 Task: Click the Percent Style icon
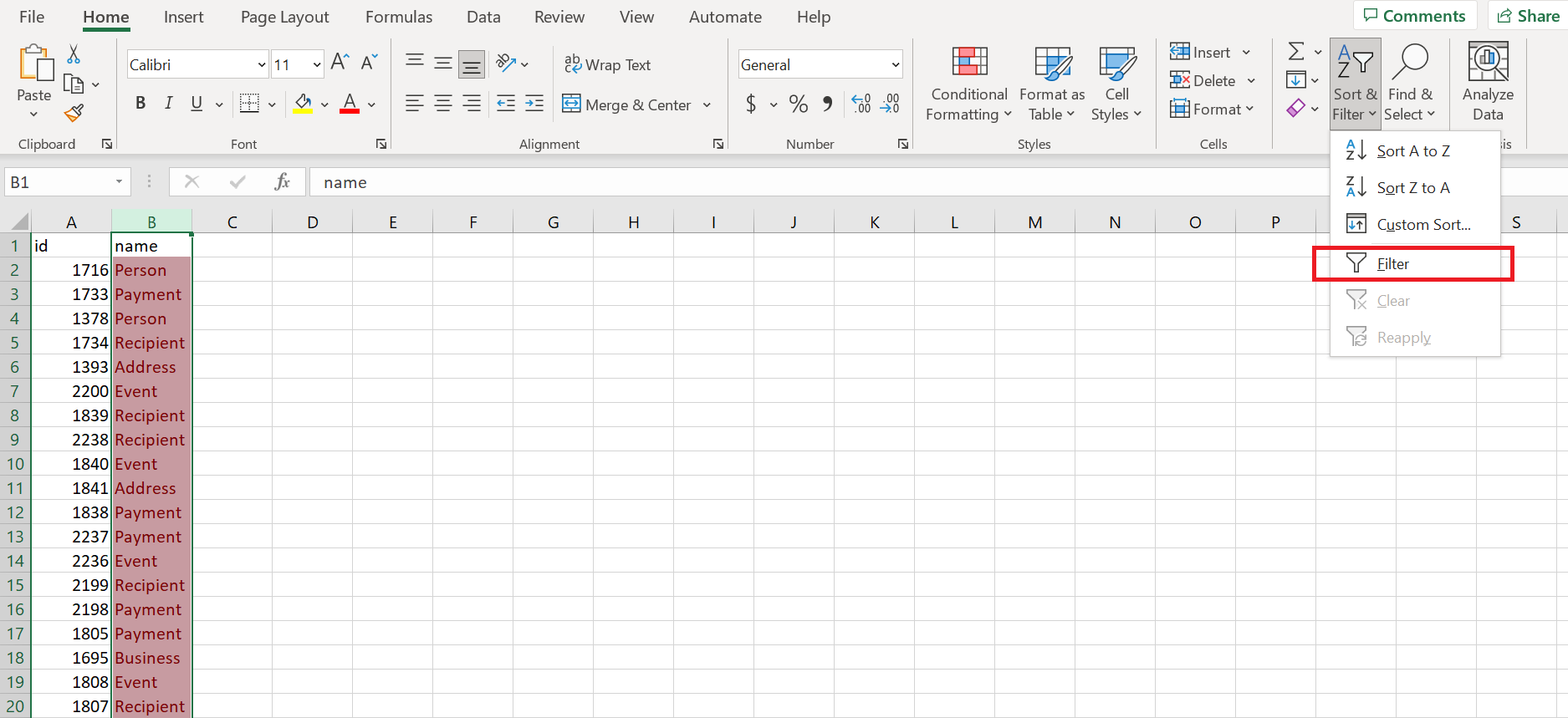tap(798, 104)
